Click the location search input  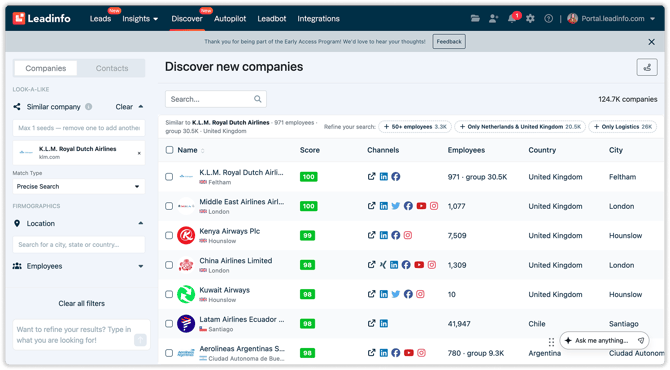point(79,244)
